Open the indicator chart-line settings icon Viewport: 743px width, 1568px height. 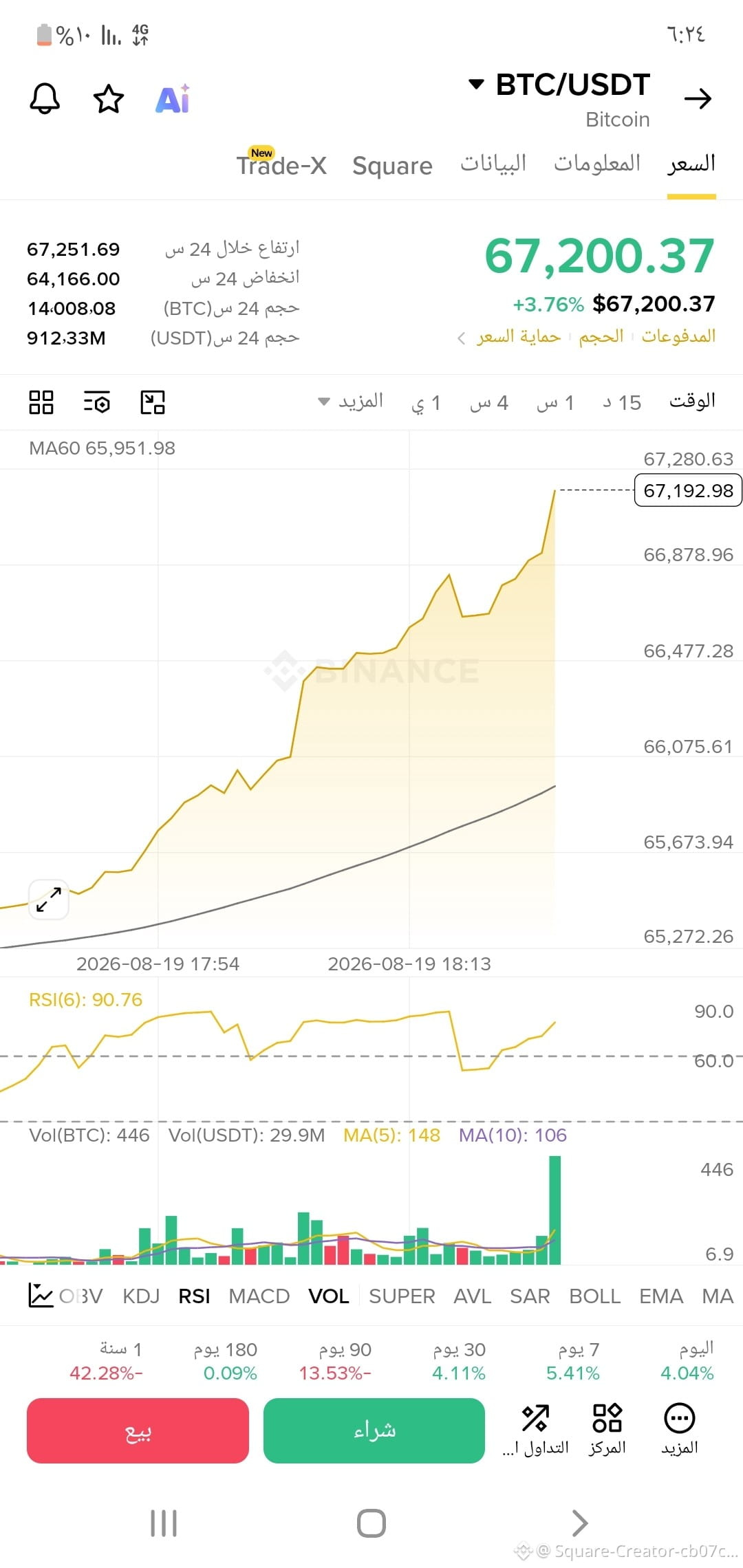click(41, 1296)
